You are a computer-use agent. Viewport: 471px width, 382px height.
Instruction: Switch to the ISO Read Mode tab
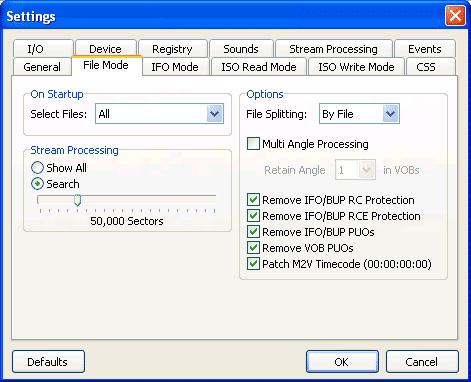coord(259,67)
